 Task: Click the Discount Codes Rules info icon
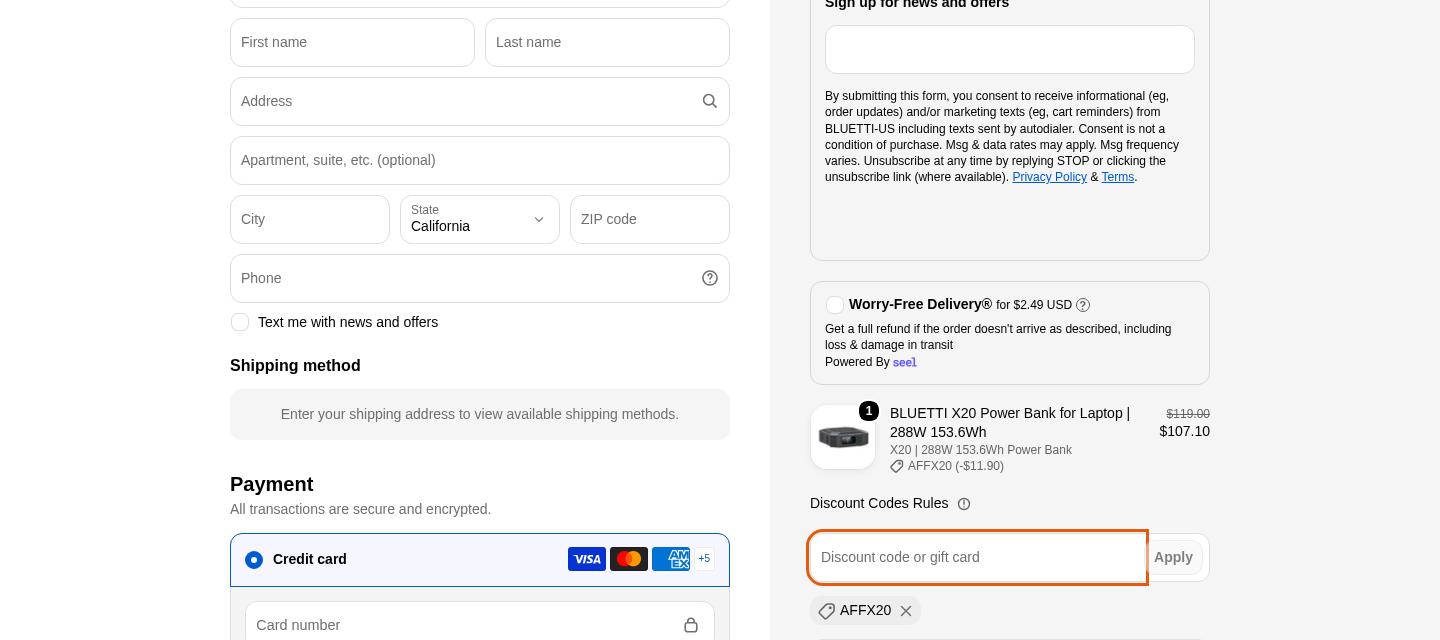click(964, 504)
